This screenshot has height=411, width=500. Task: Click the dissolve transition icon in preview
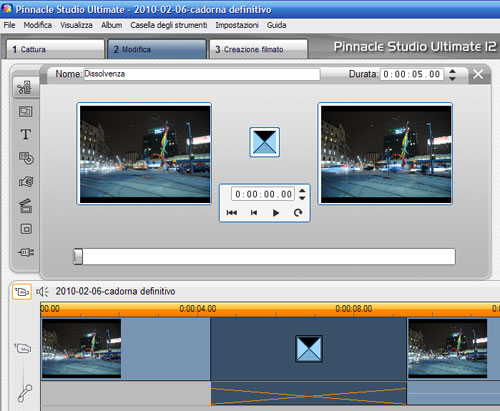(x=265, y=142)
